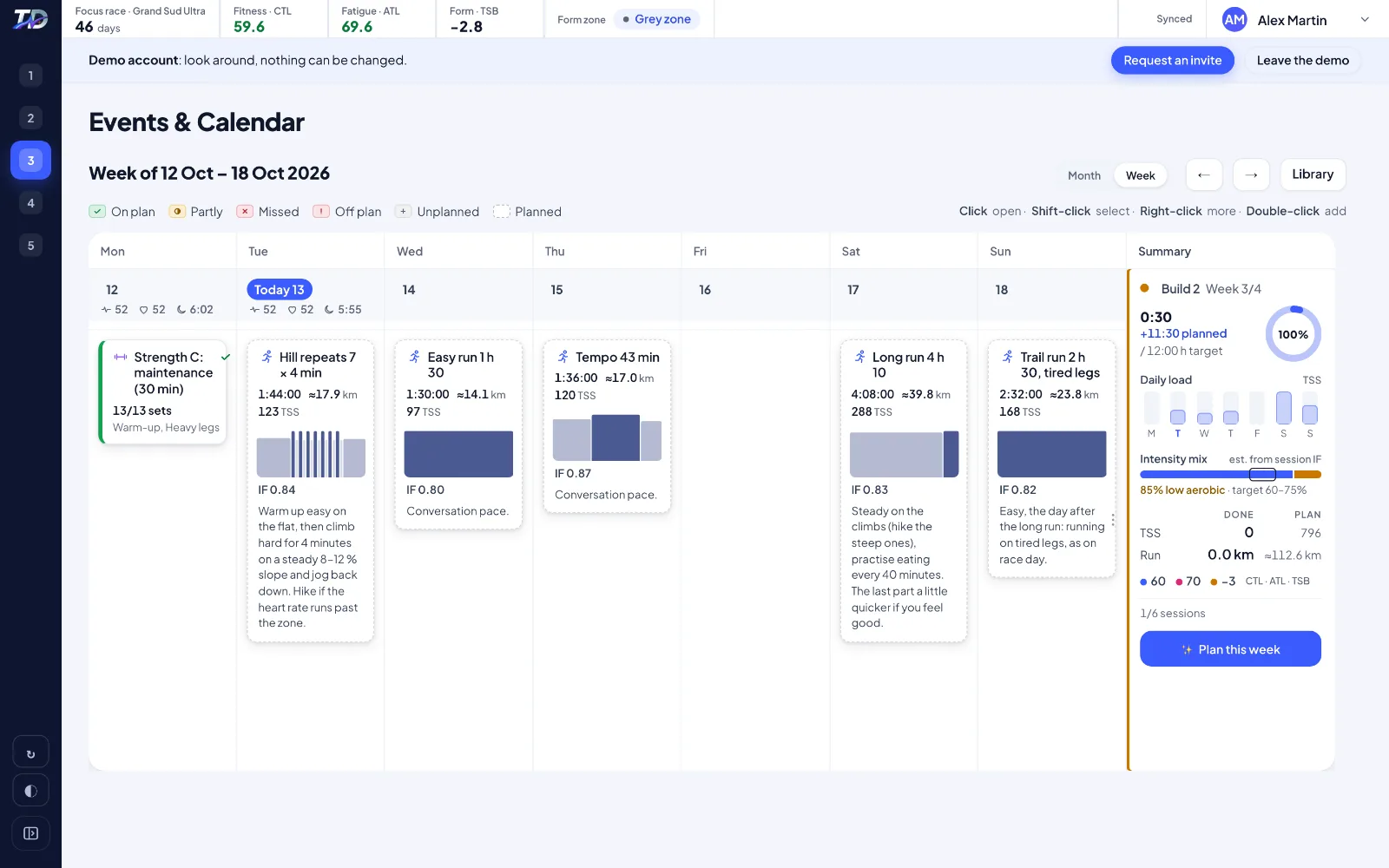Click '1/6 sessions' text
This screenshot has width=1389, height=868.
pos(1172,614)
